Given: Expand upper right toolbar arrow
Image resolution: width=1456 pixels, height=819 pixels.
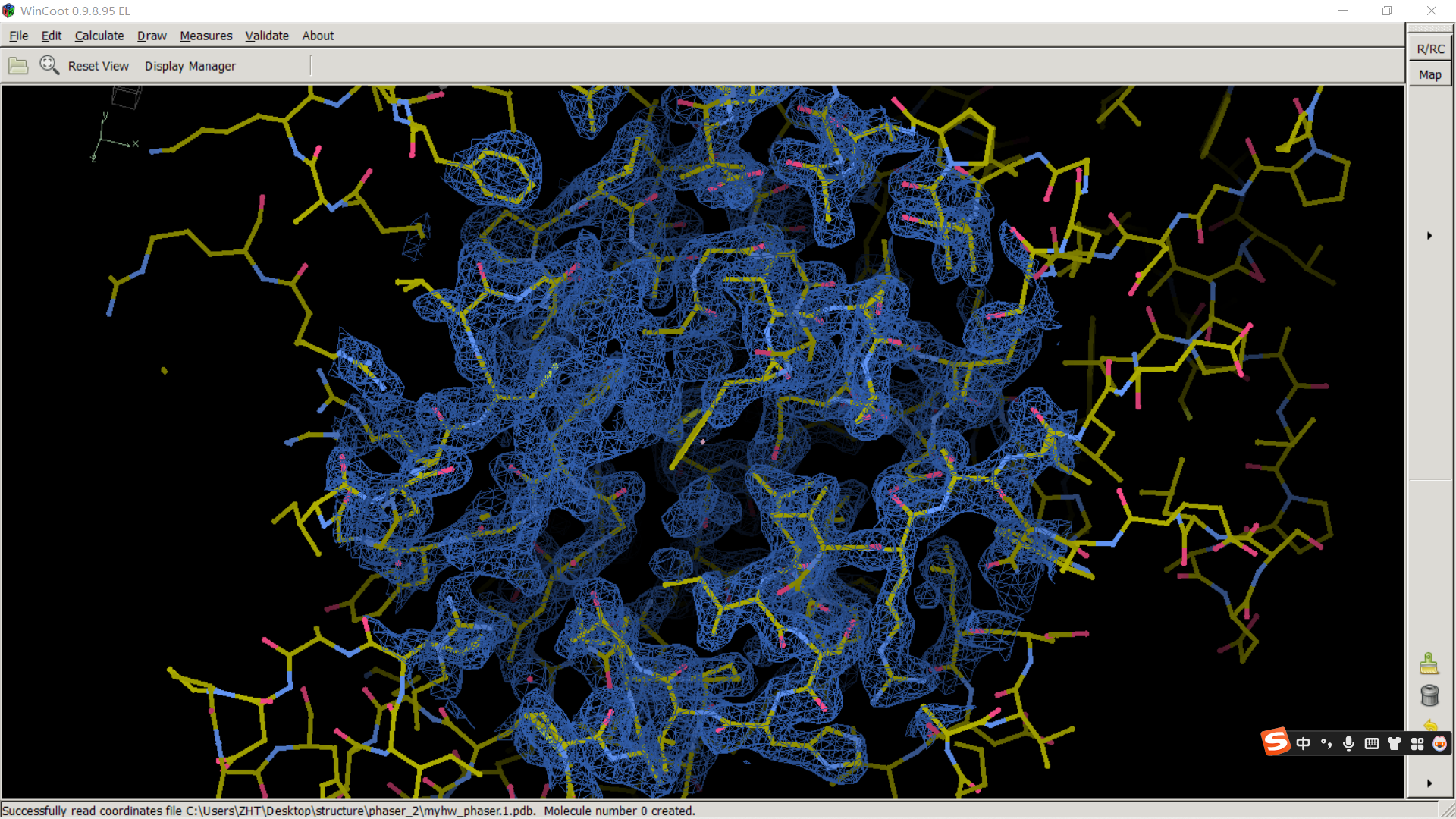Looking at the screenshot, I should click(1429, 236).
